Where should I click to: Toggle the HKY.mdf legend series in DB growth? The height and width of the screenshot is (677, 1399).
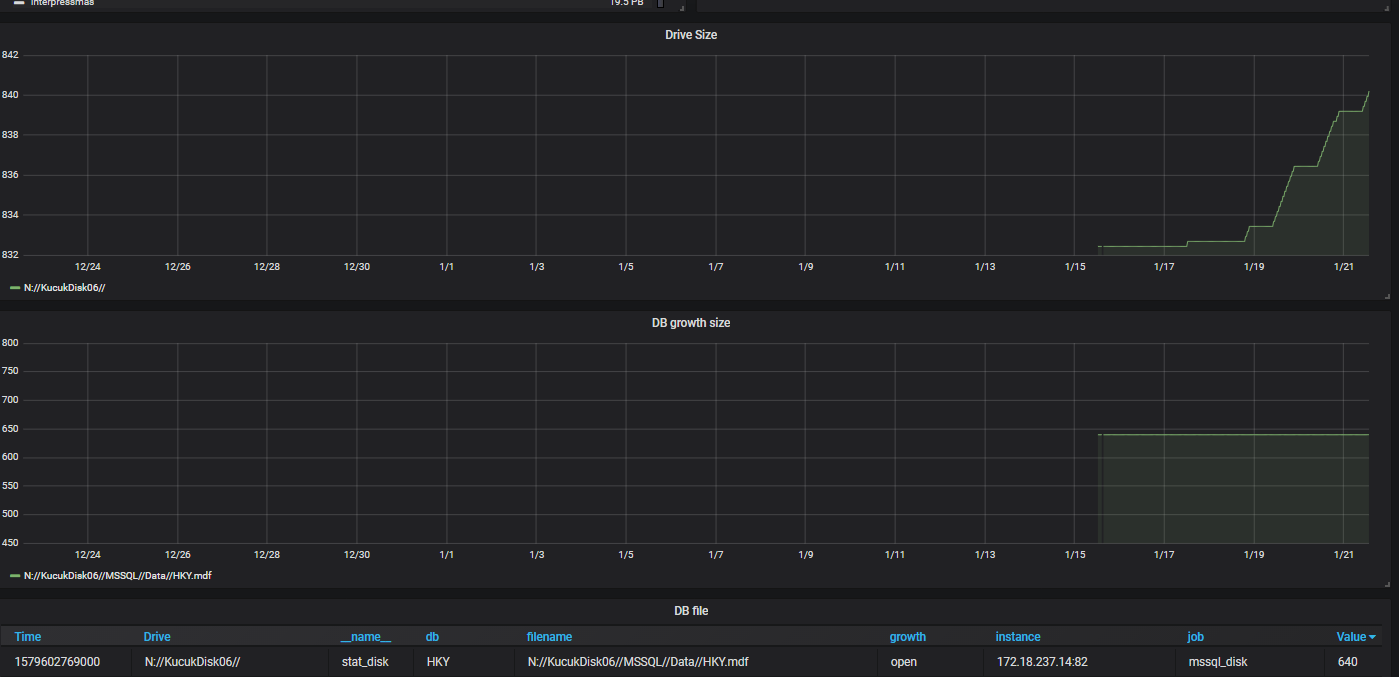[117, 576]
